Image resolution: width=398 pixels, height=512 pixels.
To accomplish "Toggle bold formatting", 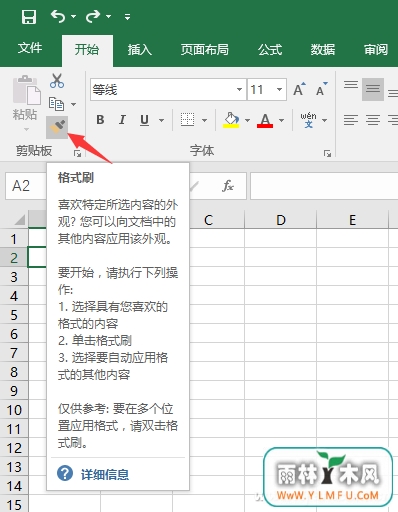I will (100, 120).
